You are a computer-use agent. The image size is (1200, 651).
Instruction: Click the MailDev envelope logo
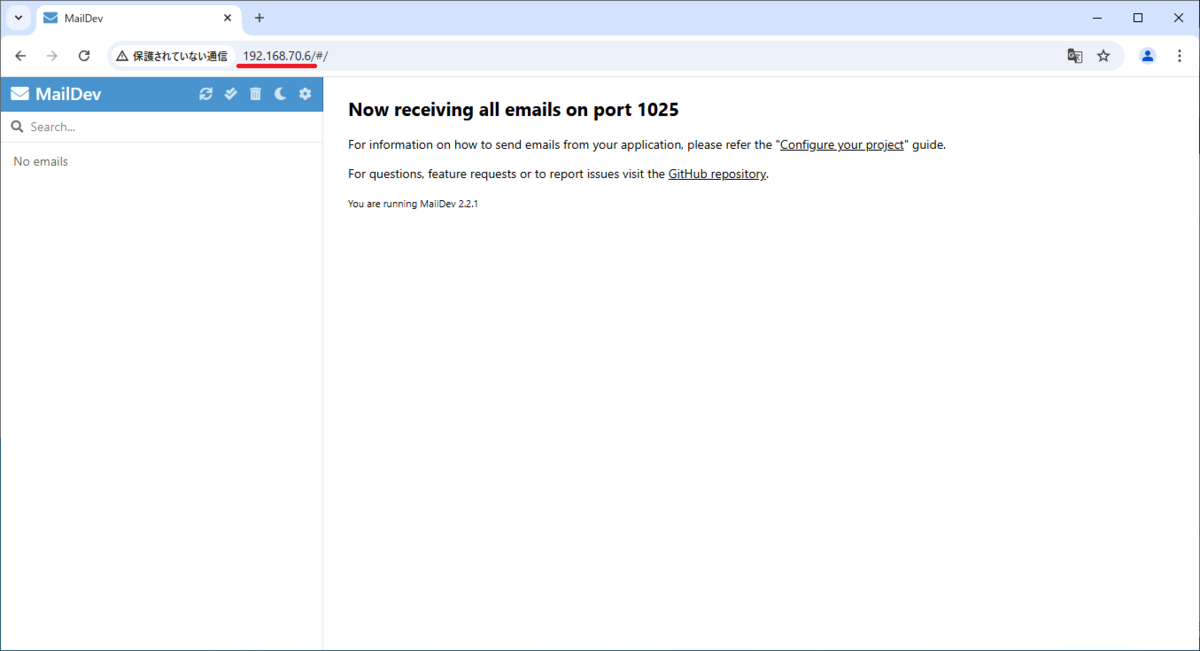pos(20,94)
